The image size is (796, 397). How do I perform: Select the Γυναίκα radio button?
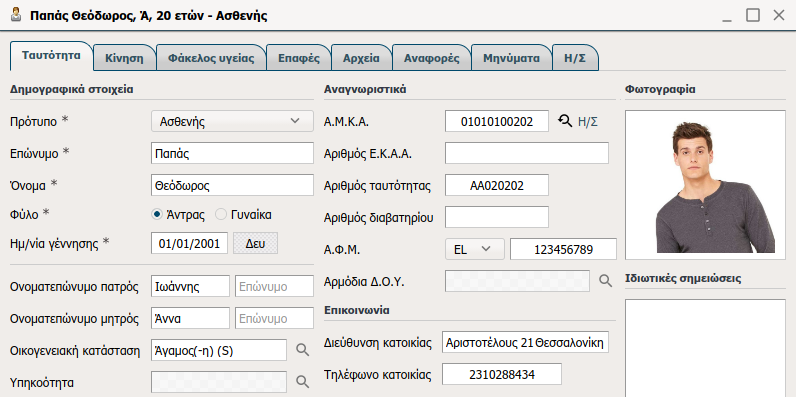tap(221, 215)
